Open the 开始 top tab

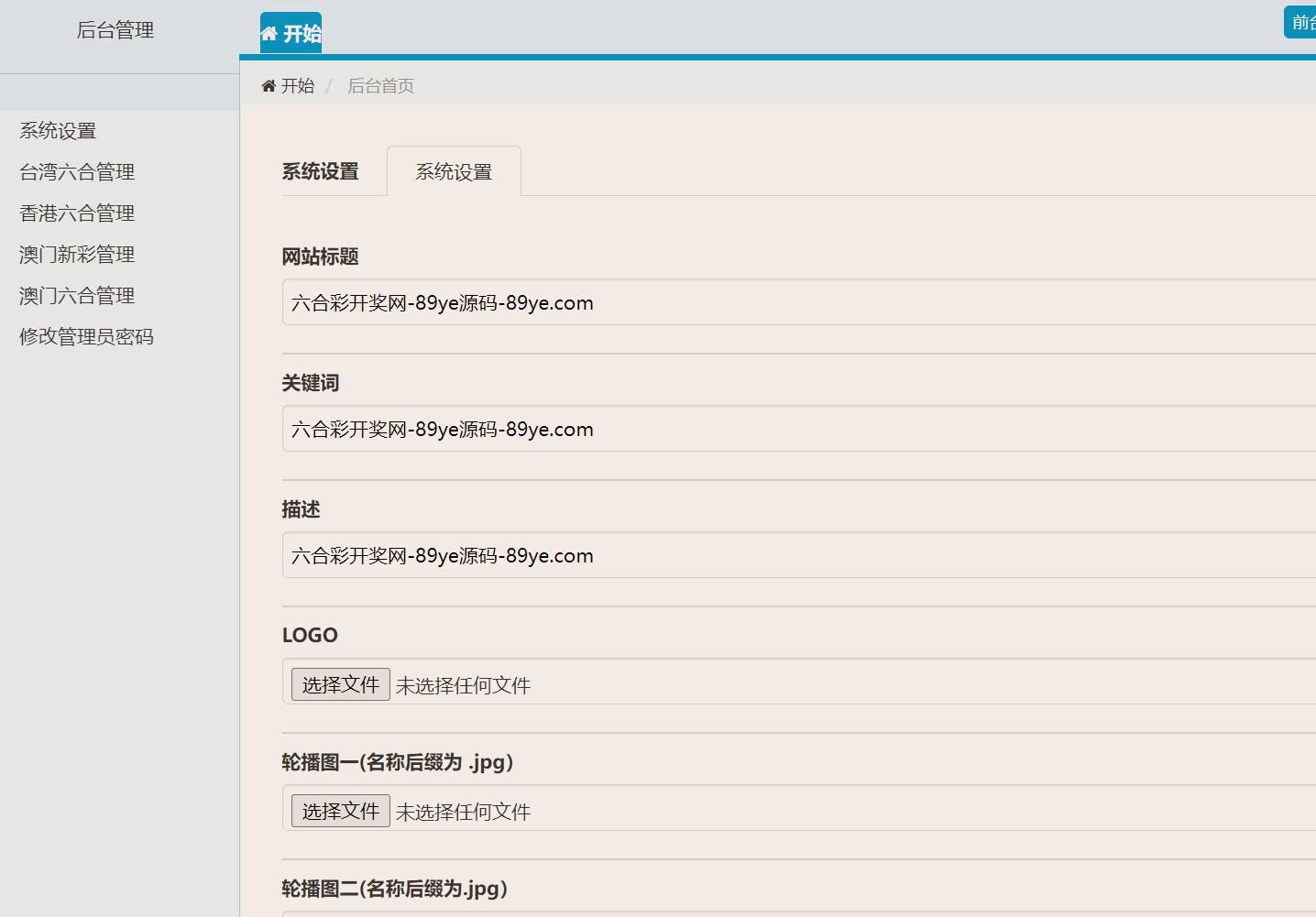click(x=291, y=33)
